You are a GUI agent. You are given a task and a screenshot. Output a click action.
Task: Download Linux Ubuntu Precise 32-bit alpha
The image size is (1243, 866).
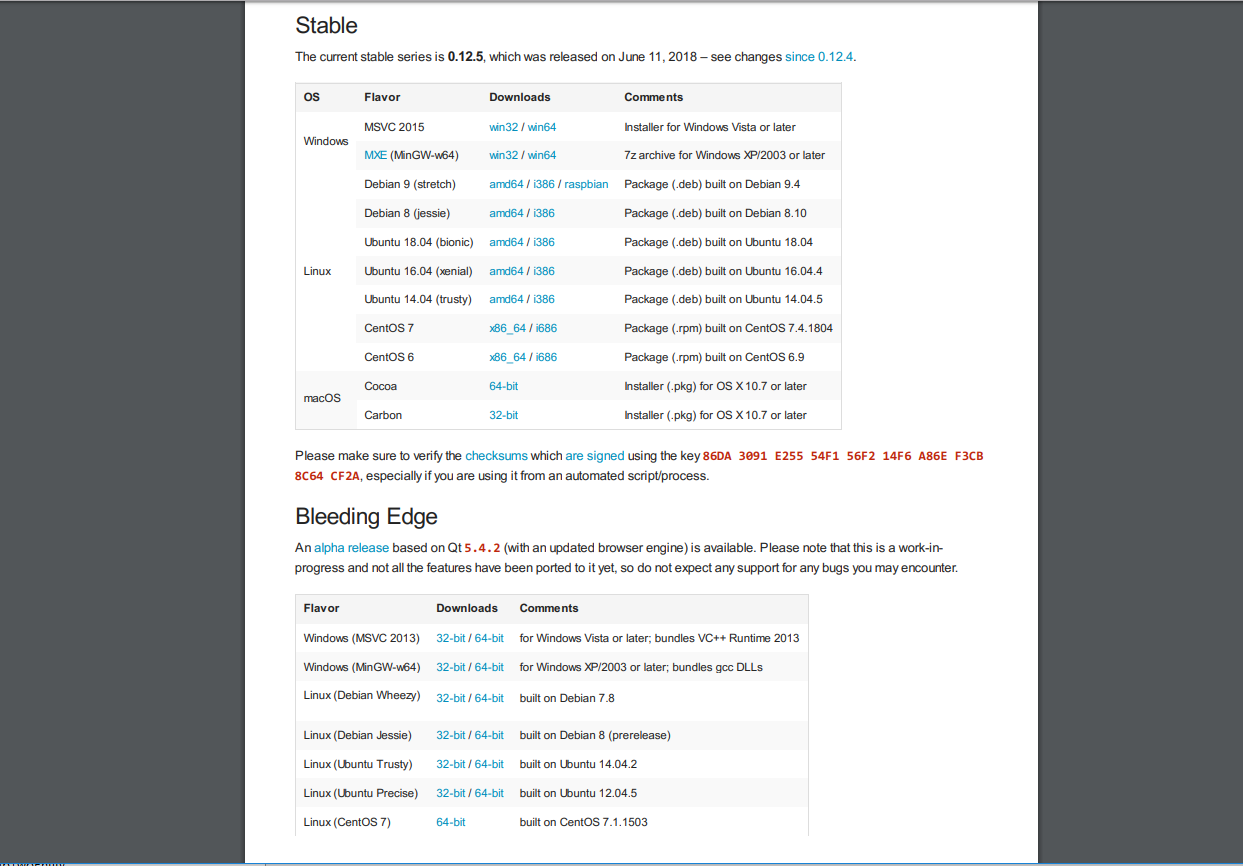point(451,793)
